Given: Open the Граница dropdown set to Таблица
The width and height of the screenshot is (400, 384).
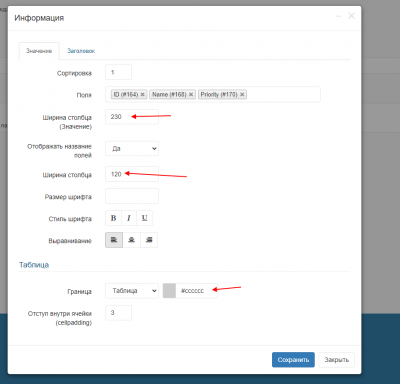Looking at the screenshot, I should [x=132, y=291].
